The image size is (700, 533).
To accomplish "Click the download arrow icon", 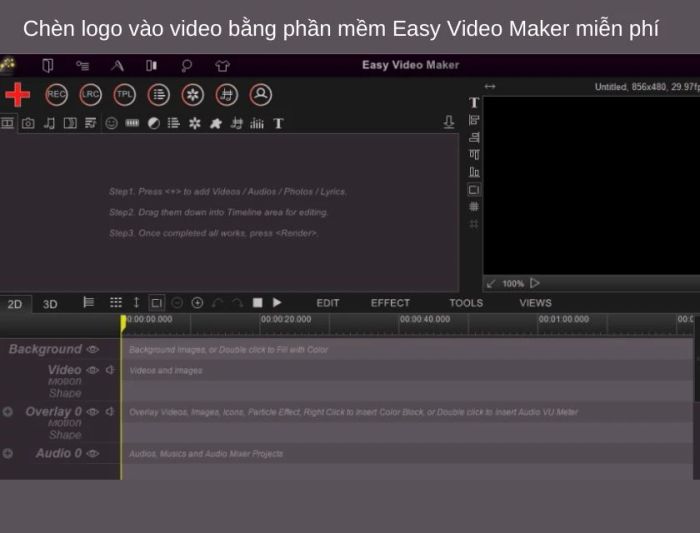I will [449, 122].
